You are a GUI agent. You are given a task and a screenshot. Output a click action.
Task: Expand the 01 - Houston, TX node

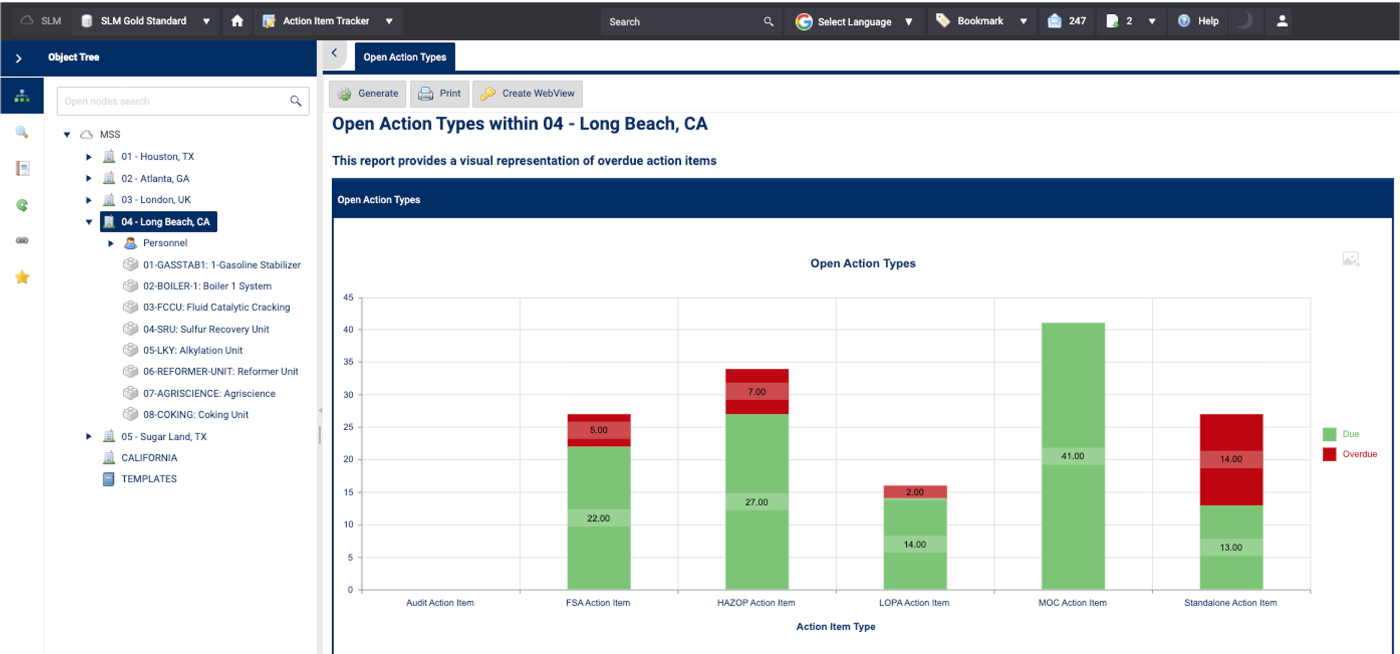(89, 157)
